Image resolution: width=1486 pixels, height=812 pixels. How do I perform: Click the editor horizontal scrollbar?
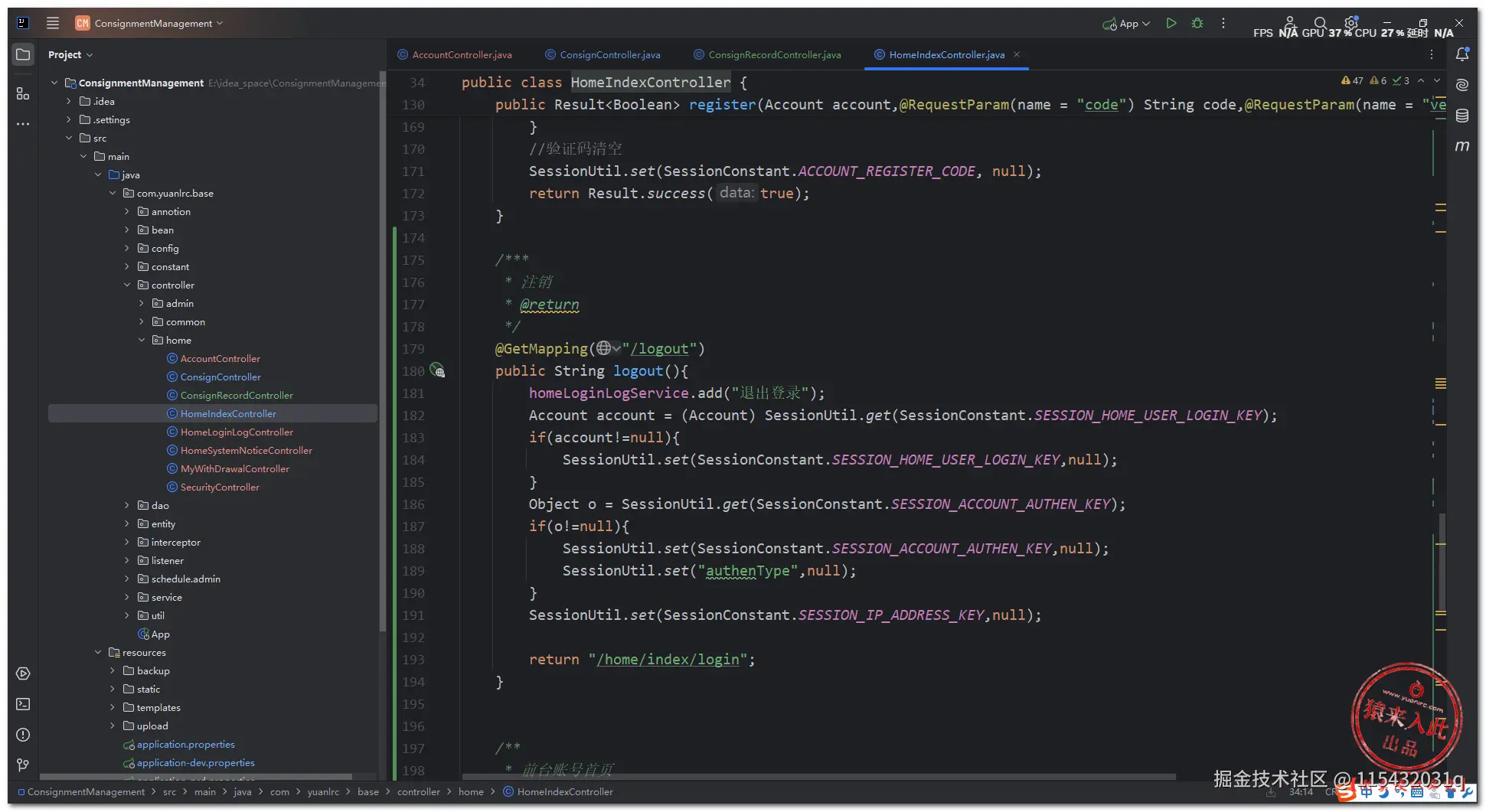click(818, 776)
